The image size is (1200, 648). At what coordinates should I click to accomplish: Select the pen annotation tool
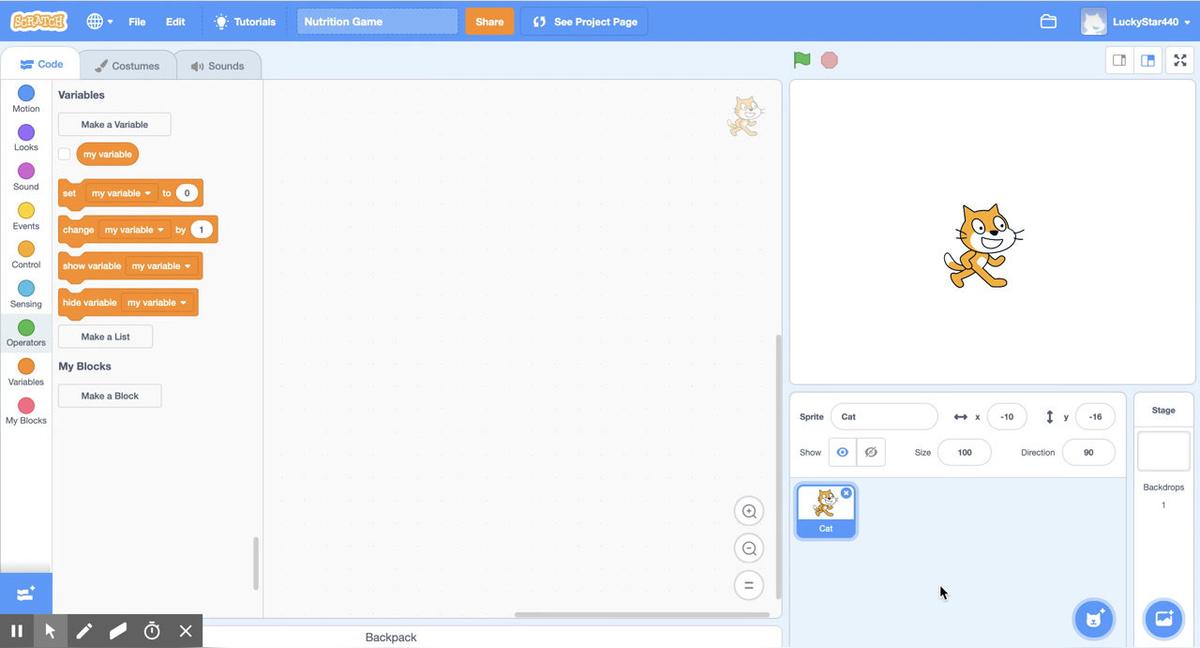[84, 631]
